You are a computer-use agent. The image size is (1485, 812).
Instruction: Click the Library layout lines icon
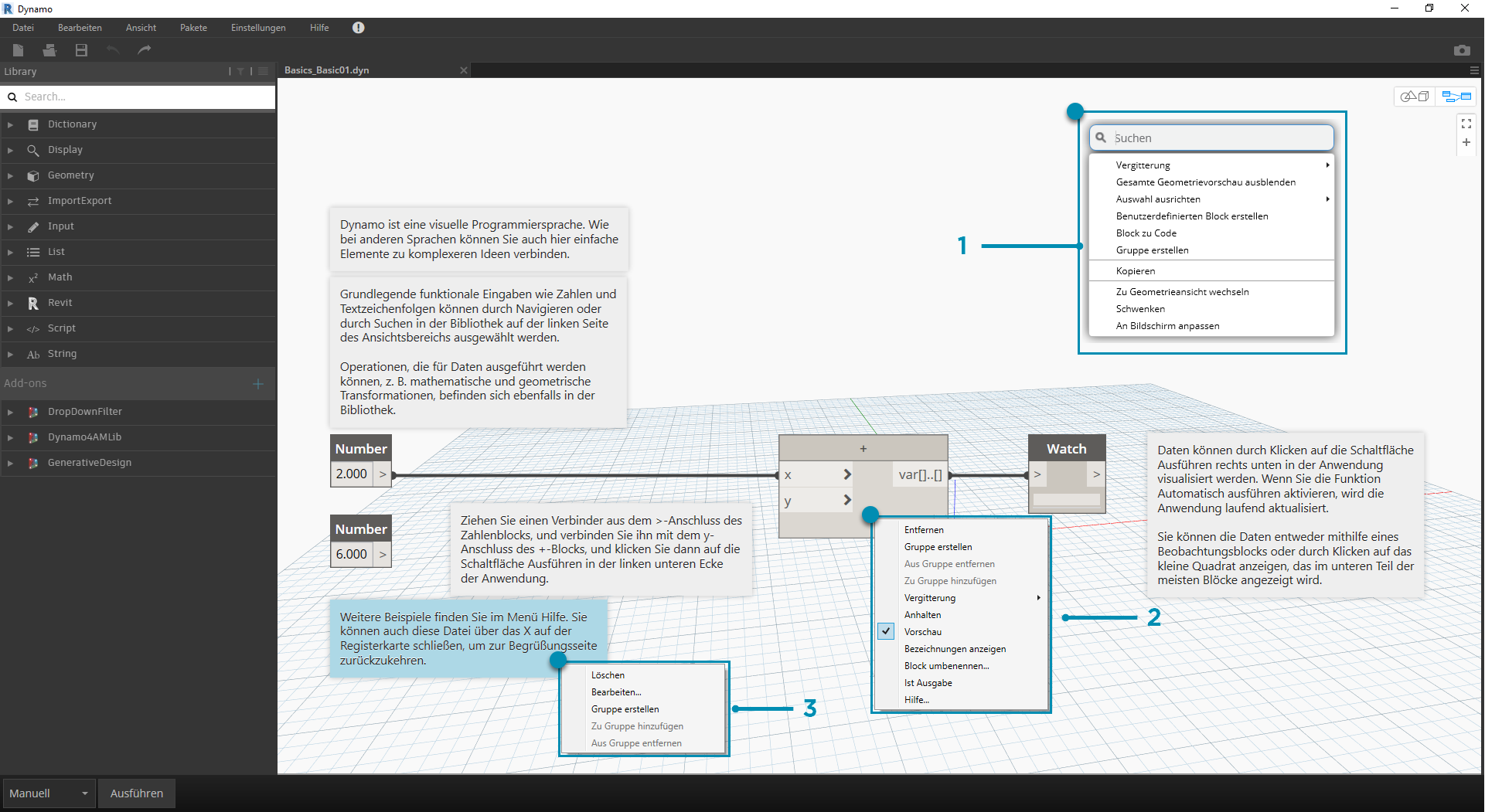coord(263,71)
